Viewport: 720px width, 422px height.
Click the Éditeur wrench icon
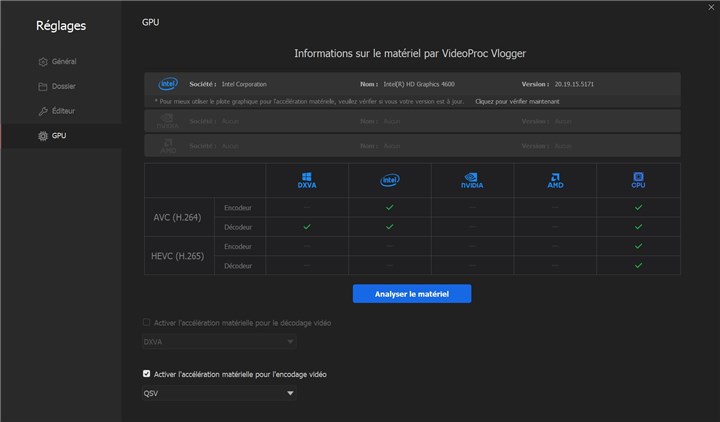tap(43, 111)
